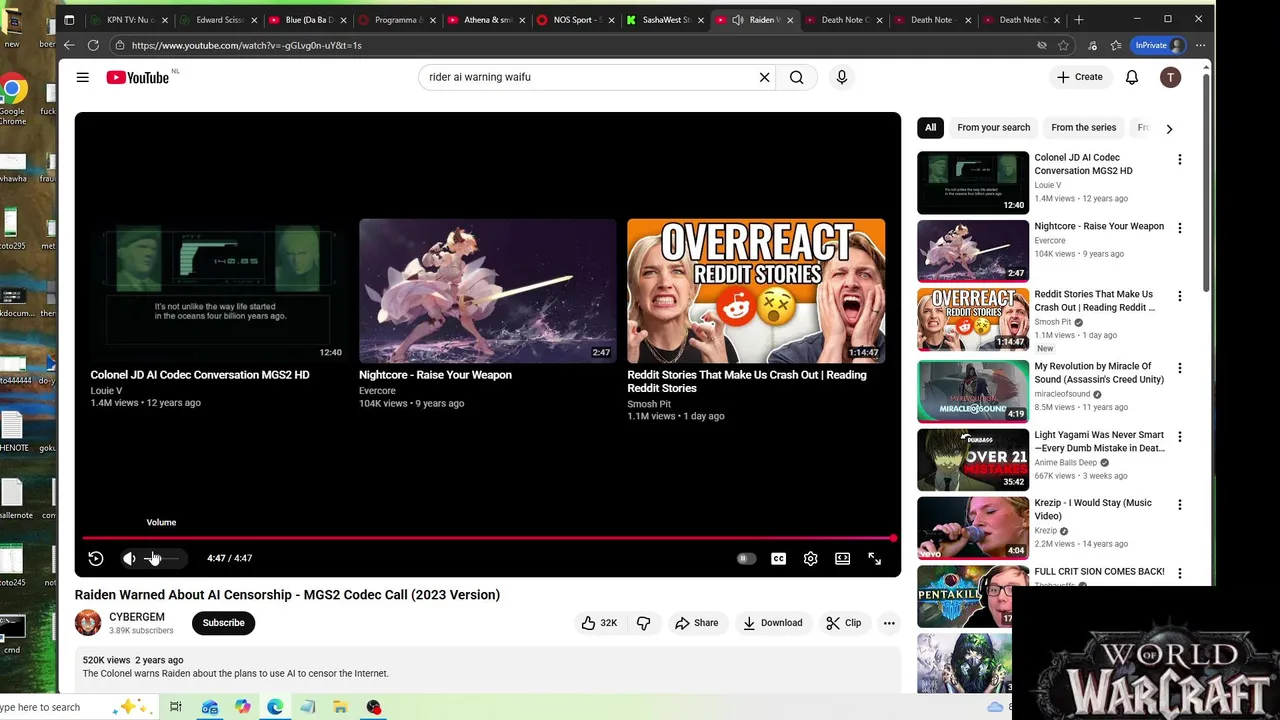Click the magnifier search button
Viewport: 1280px width, 720px height.
pos(797,77)
